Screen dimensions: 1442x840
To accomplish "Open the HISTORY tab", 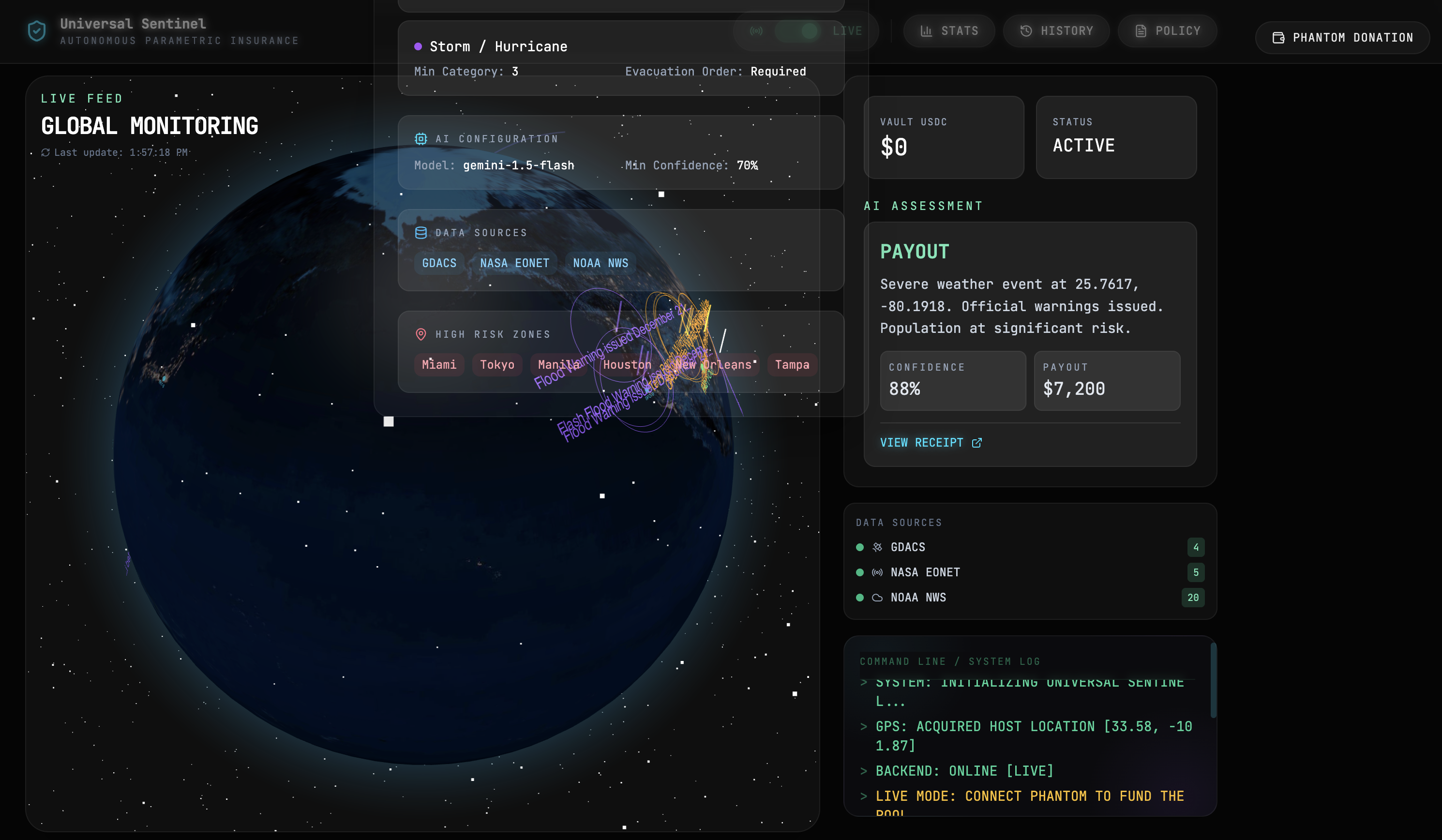I will click(x=1056, y=31).
